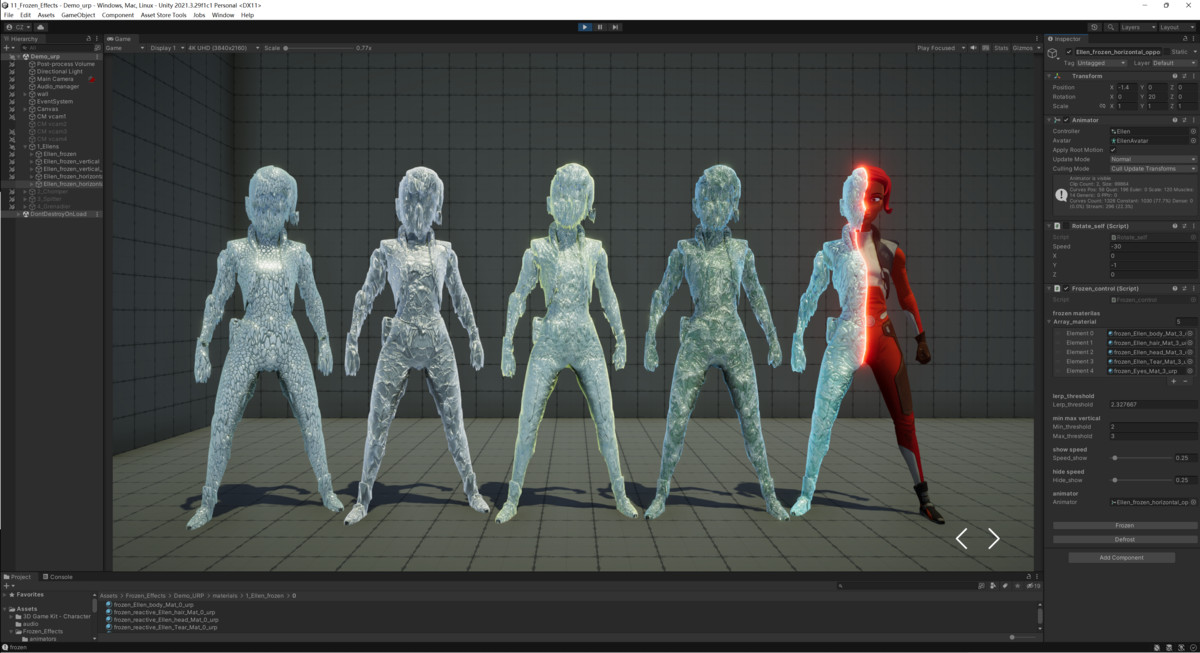Switch to the Console tab
Viewport: 1200px width, 653px height.
[x=58, y=576]
